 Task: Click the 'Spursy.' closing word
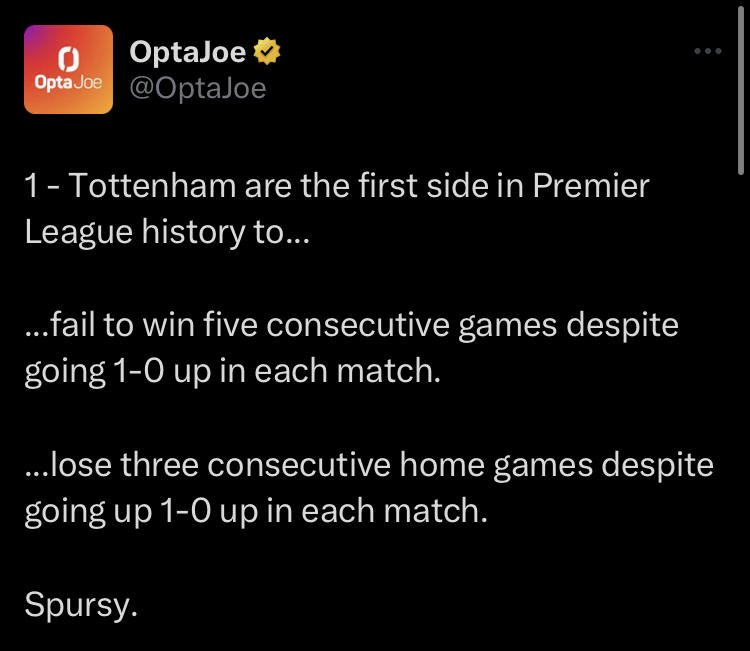coord(81,605)
